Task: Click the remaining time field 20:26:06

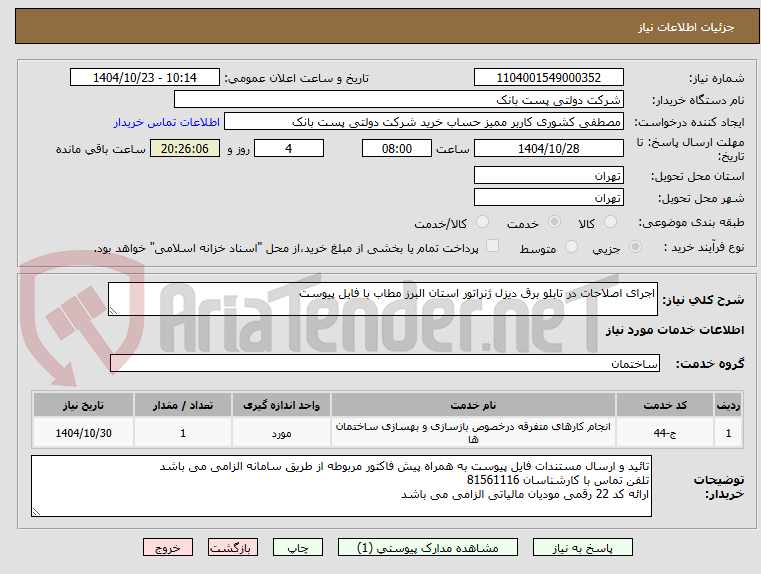Action: coord(185,148)
